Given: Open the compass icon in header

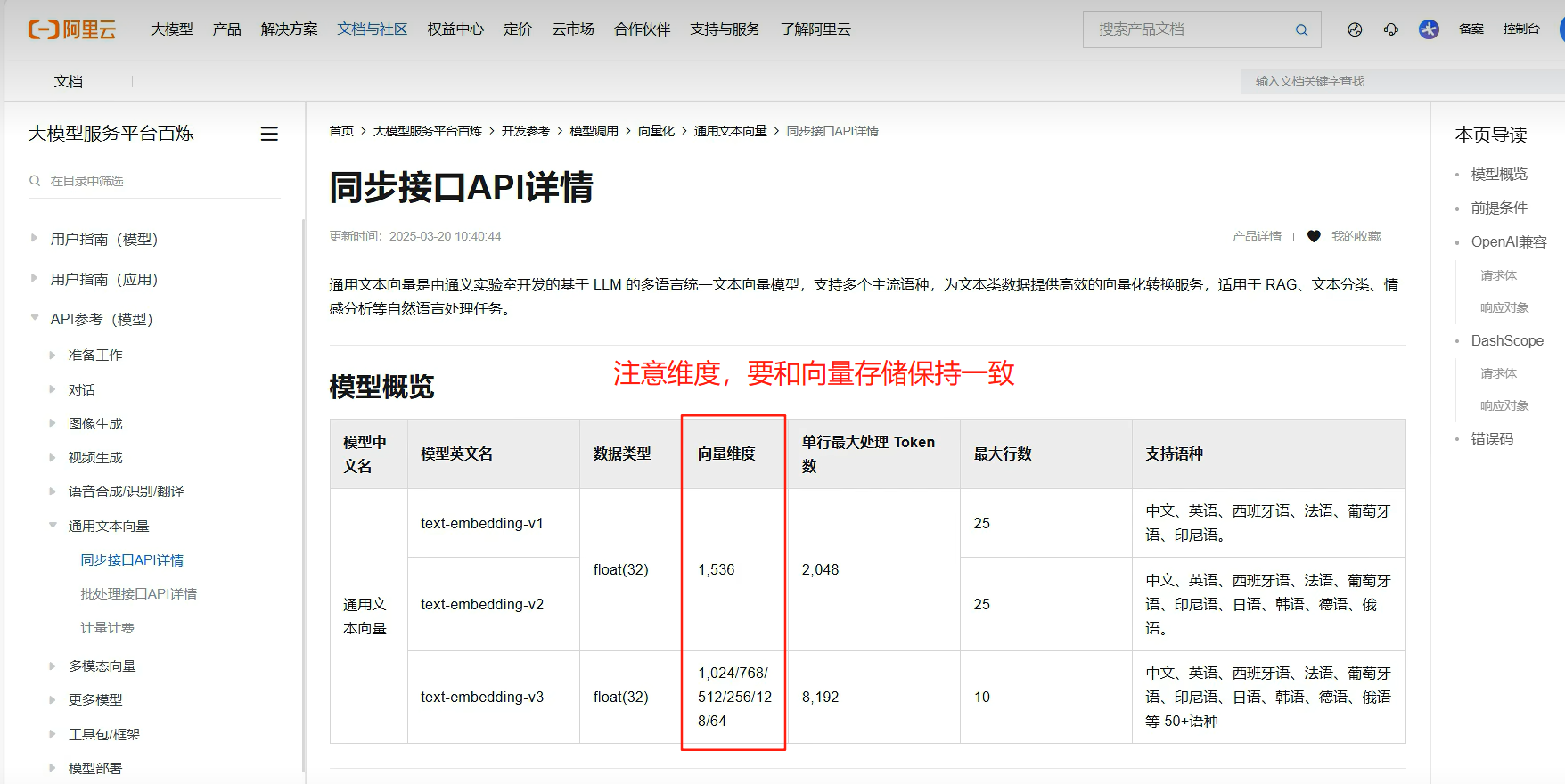Looking at the screenshot, I should [x=1355, y=29].
